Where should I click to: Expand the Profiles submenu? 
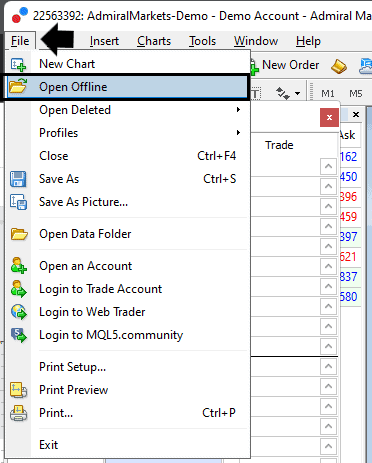point(127,133)
